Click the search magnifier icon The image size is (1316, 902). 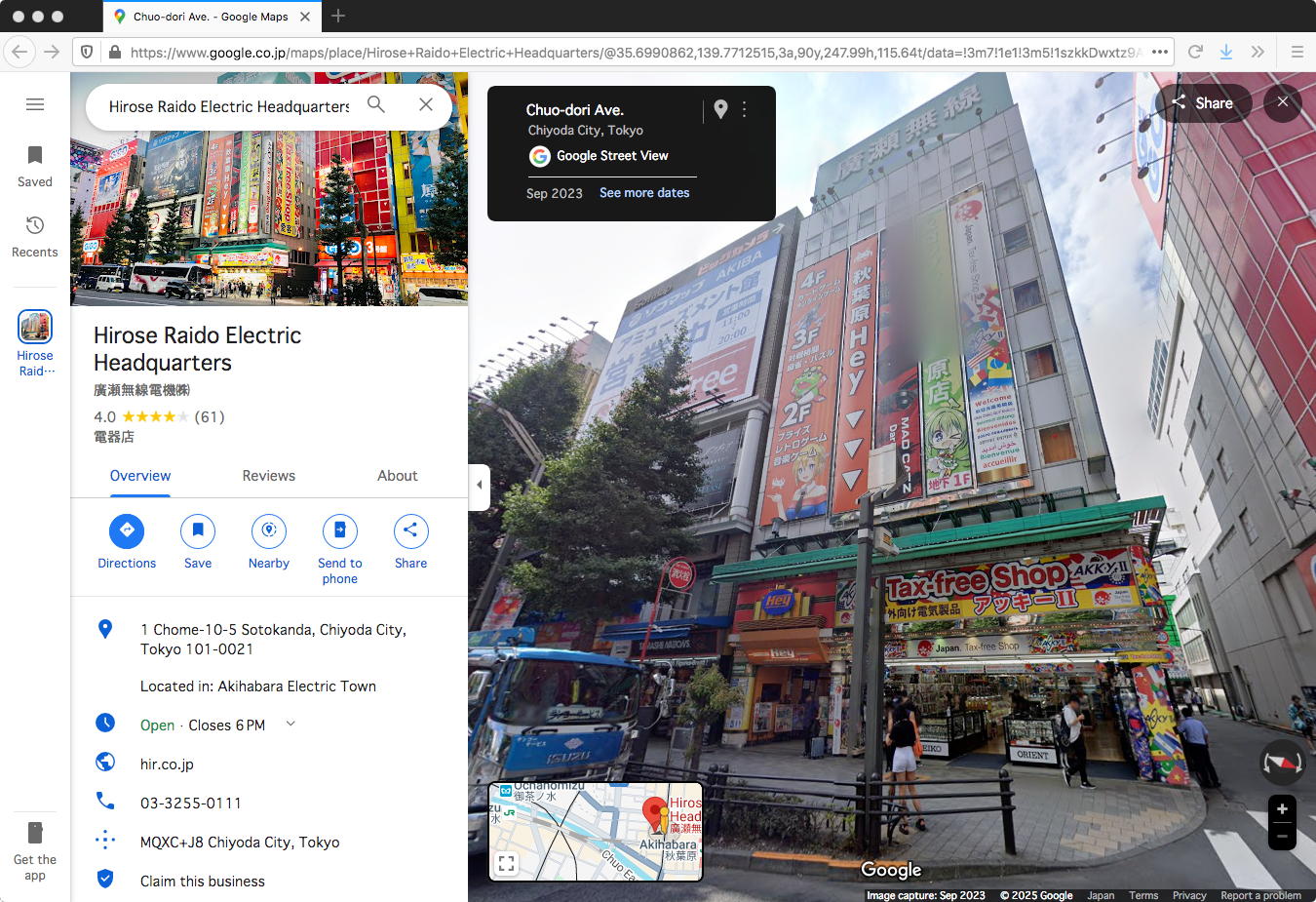pyautogui.click(x=376, y=104)
